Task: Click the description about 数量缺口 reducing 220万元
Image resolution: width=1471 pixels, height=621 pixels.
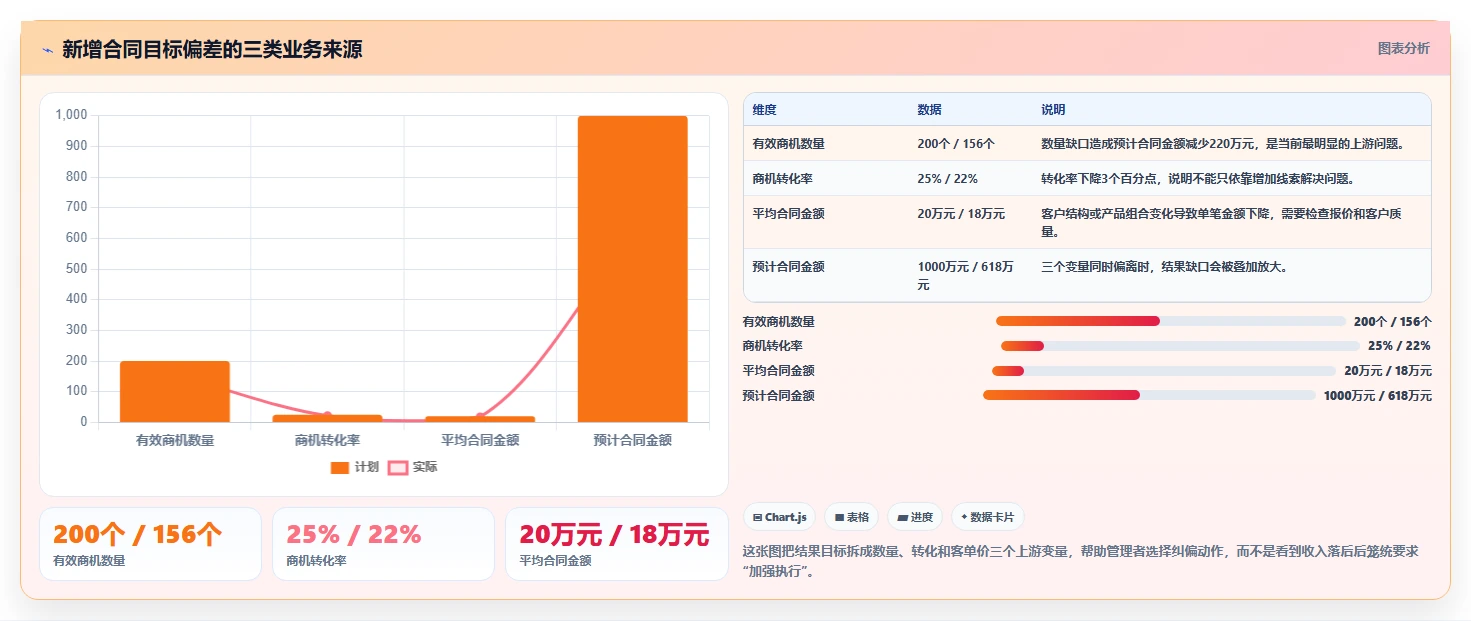Action: click(1222, 144)
